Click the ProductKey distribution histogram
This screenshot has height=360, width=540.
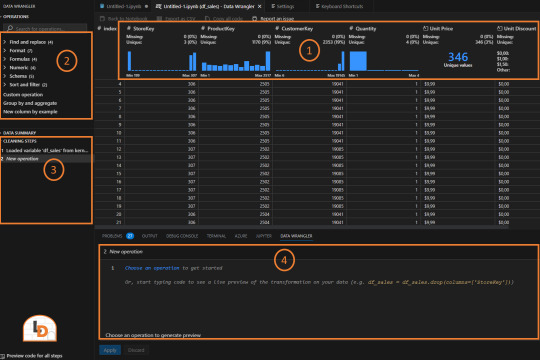(x=236, y=61)
